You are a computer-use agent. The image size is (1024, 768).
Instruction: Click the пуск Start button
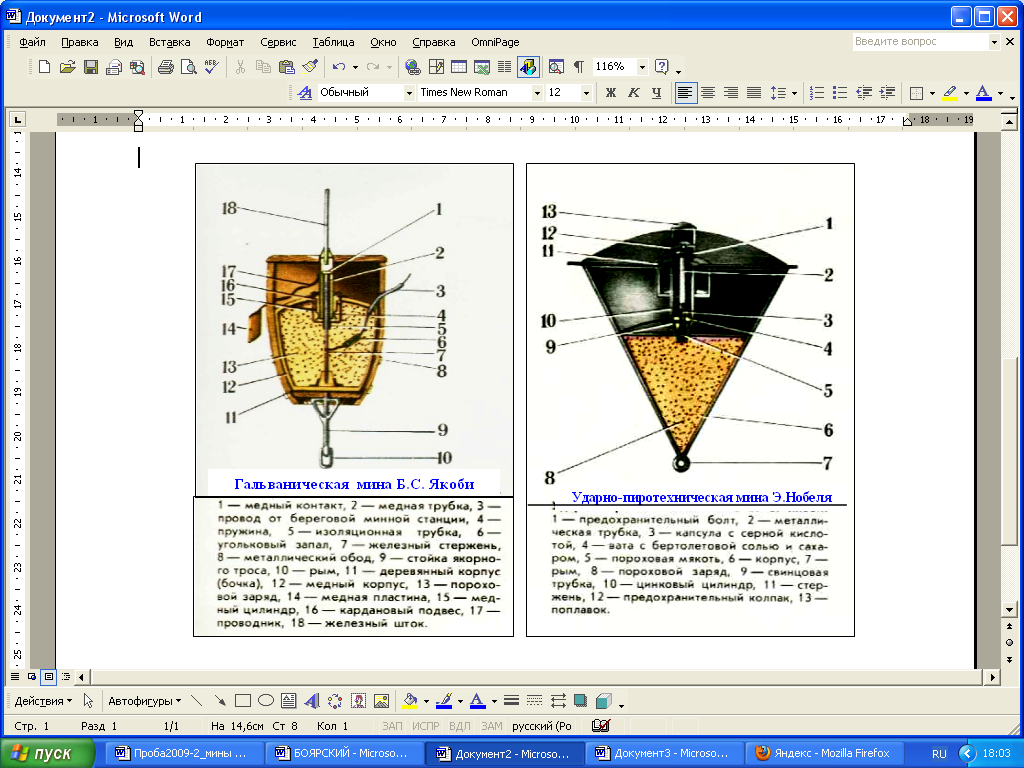pos(48,753)
